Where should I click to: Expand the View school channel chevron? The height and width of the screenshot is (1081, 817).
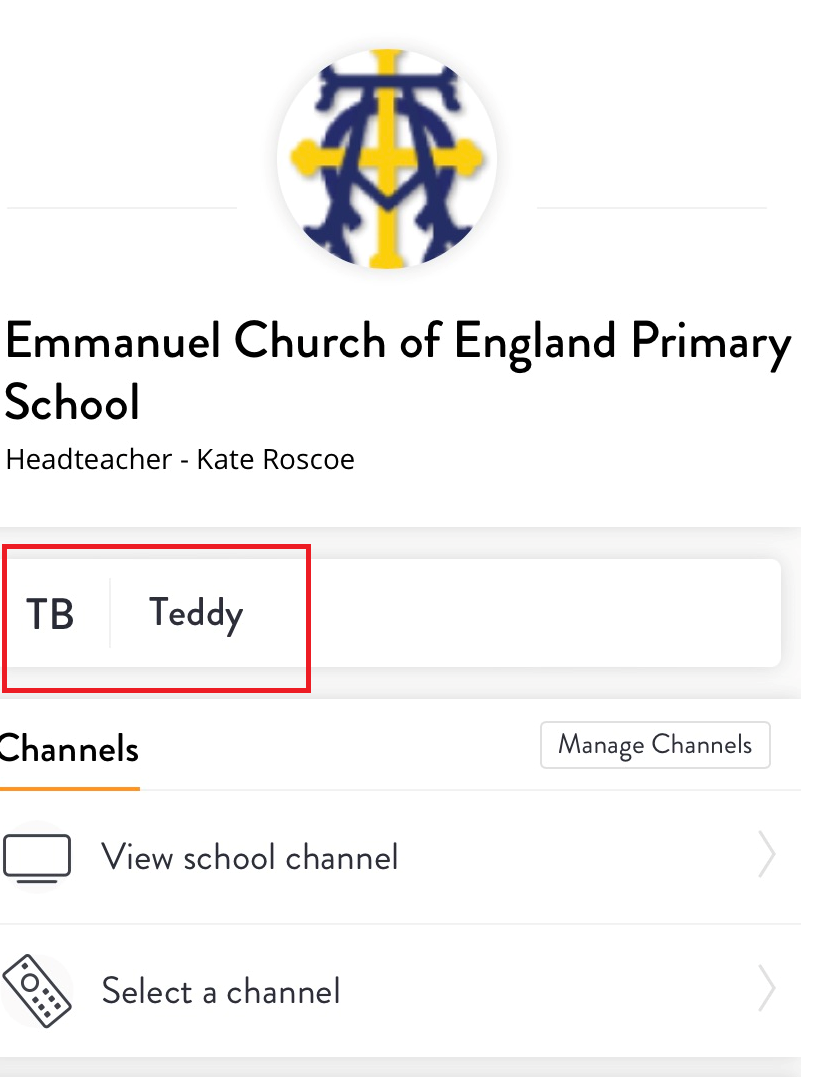pyautogui.click(x=767, y=854)
